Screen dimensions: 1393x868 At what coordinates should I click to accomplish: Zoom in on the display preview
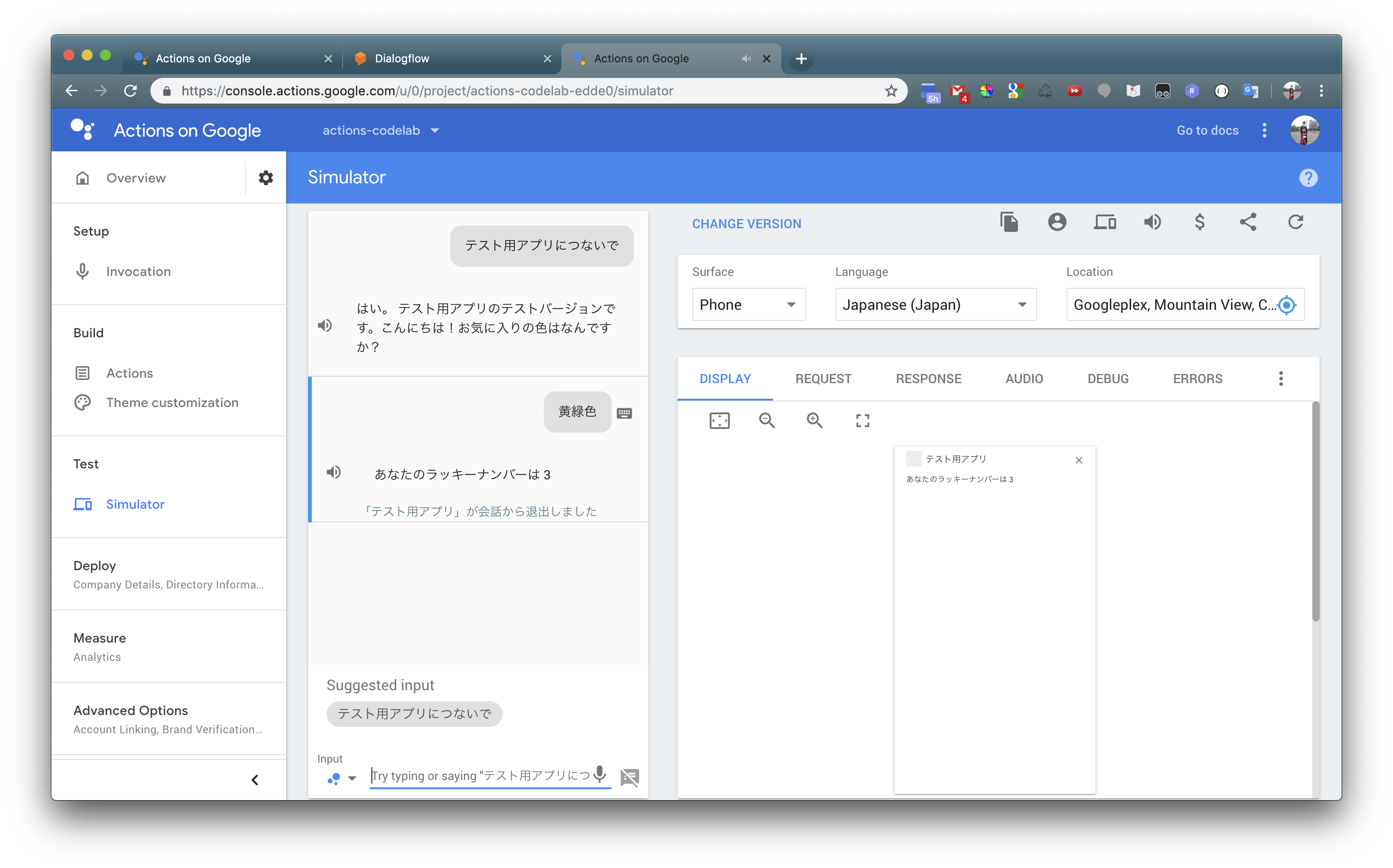point(815,420)
